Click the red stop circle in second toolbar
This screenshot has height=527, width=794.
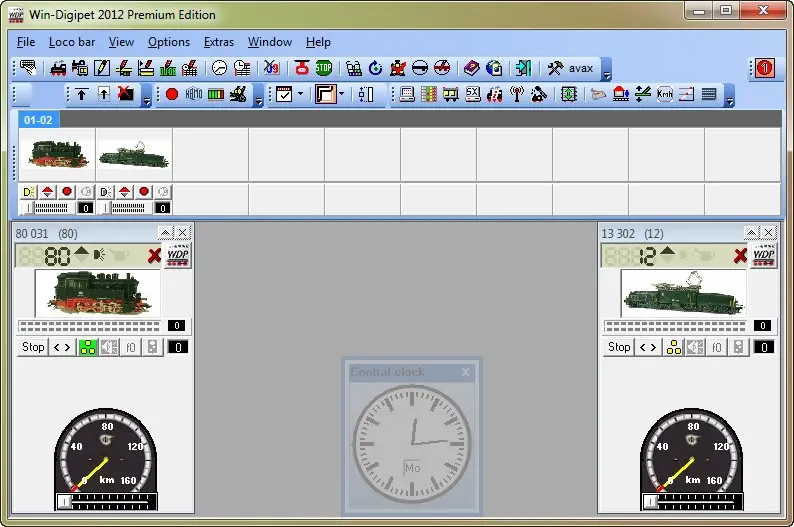coord(172,94)
